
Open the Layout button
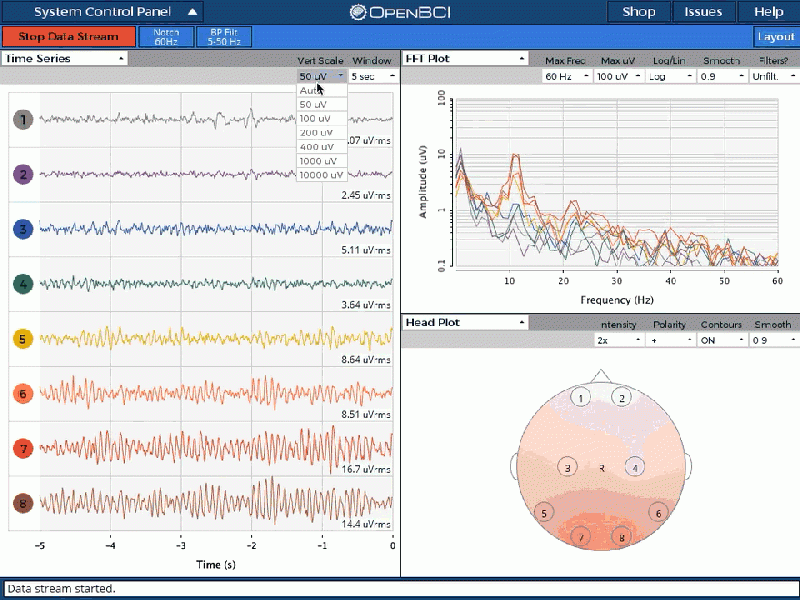(776, 37)
